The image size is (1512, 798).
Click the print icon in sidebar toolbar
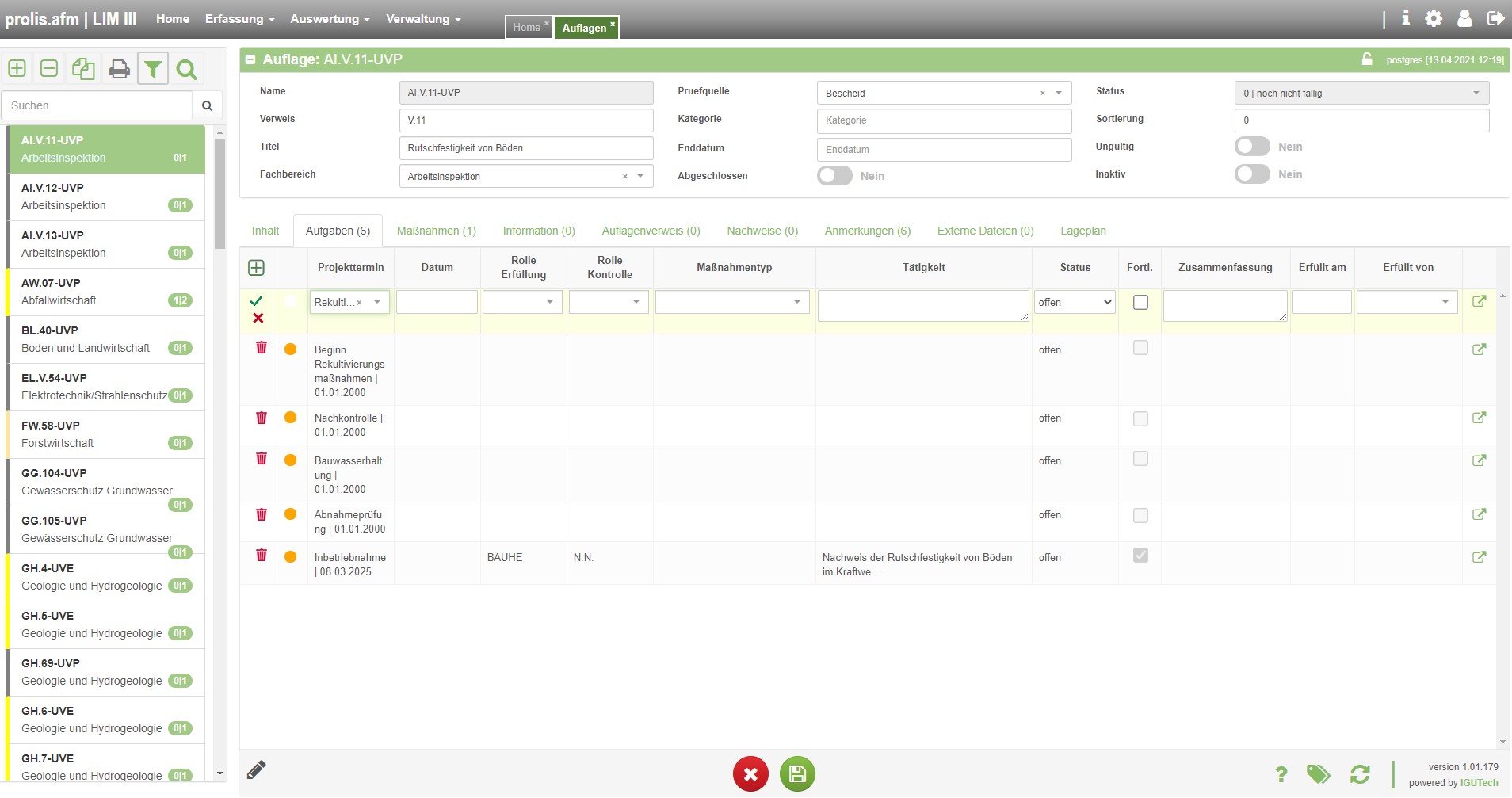point(119,70)
